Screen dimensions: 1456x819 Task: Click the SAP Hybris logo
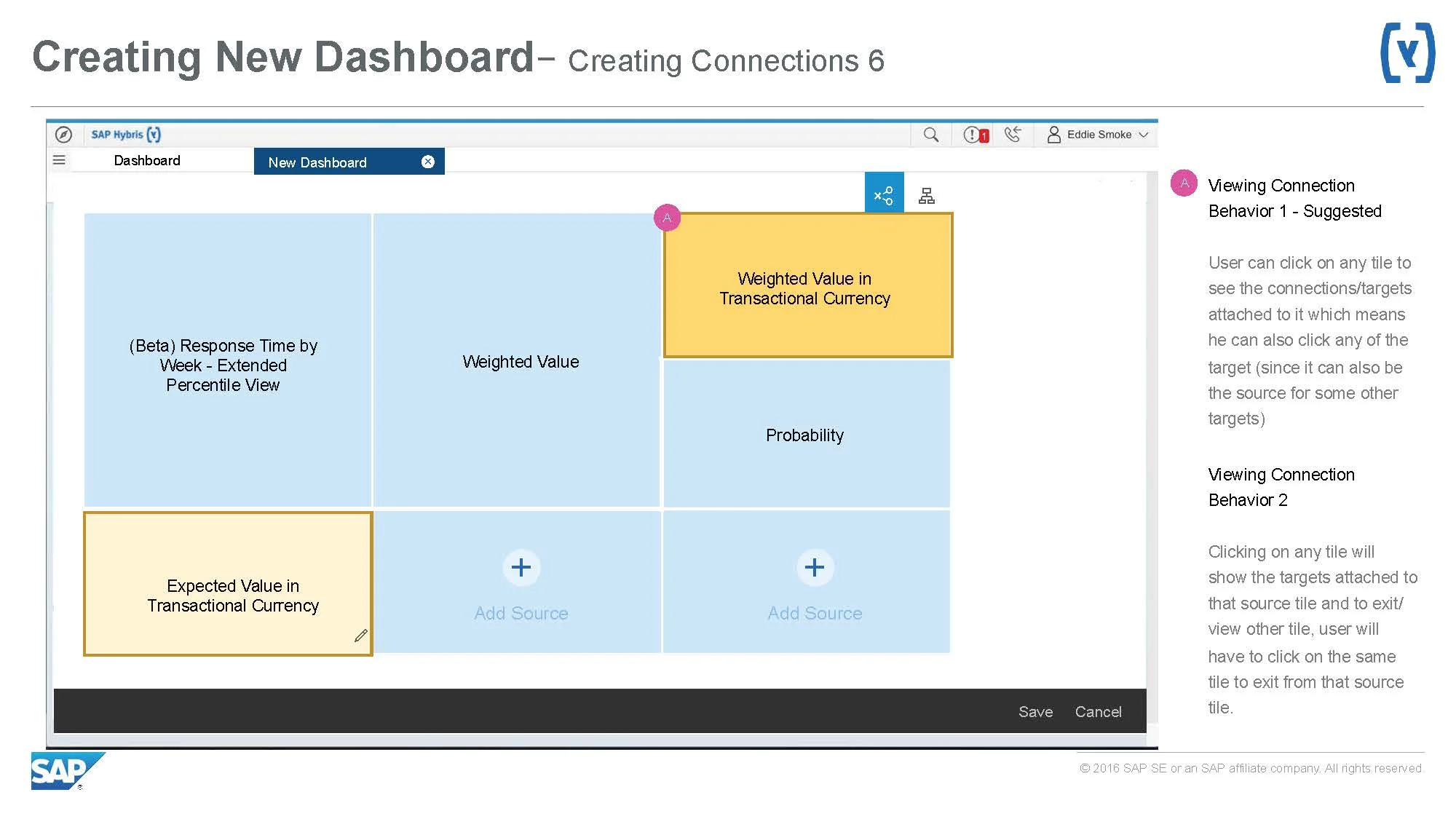click(x=125, y=135)
